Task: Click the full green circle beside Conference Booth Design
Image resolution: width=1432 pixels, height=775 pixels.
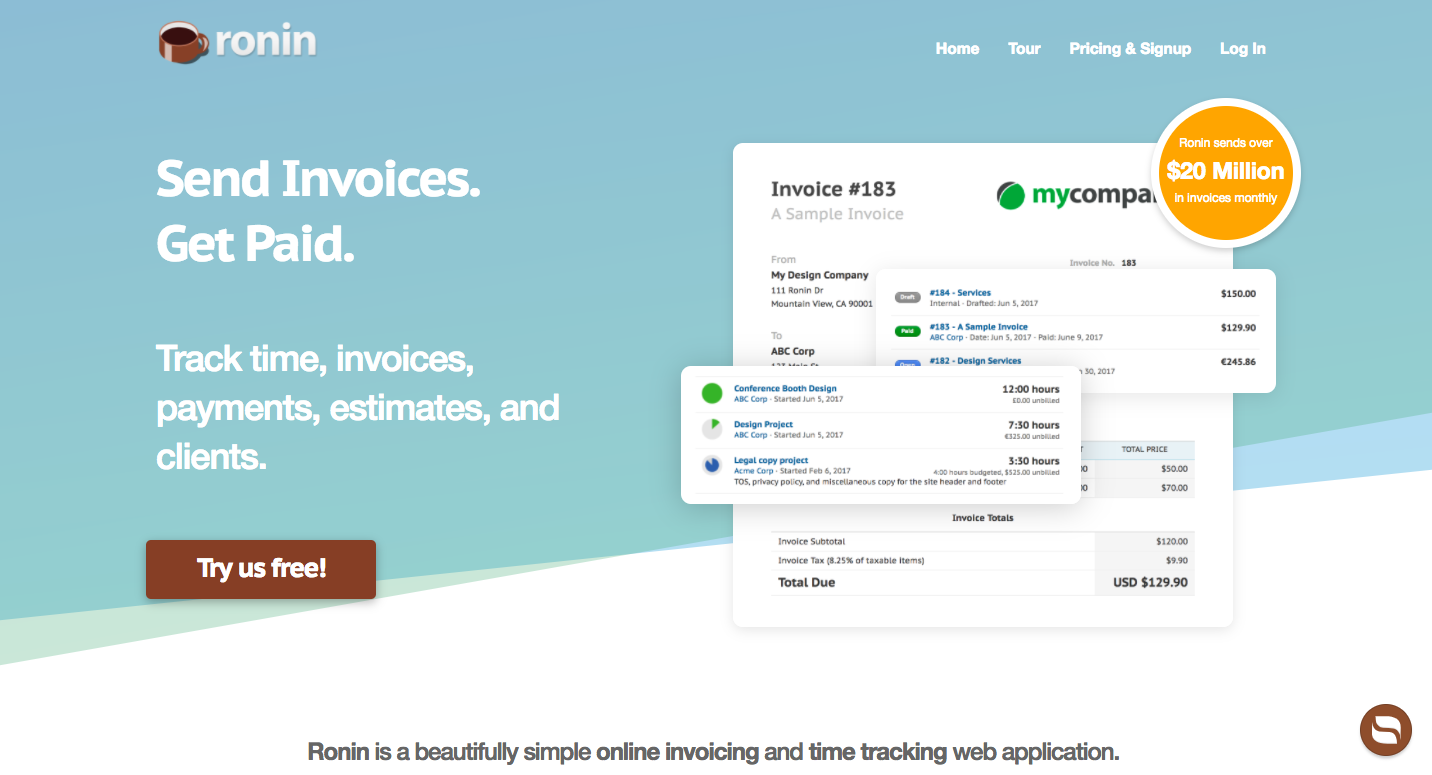Action: pyautogui.click(x=712, y=393)
